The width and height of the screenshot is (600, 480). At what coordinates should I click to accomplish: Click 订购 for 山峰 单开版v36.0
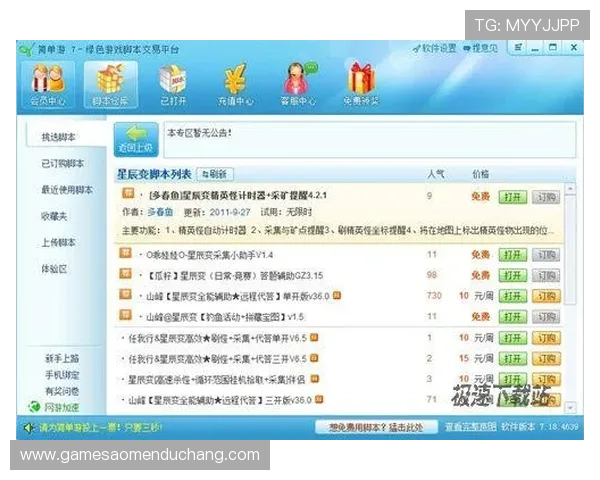pyautogui.click(x=546, y=296)
